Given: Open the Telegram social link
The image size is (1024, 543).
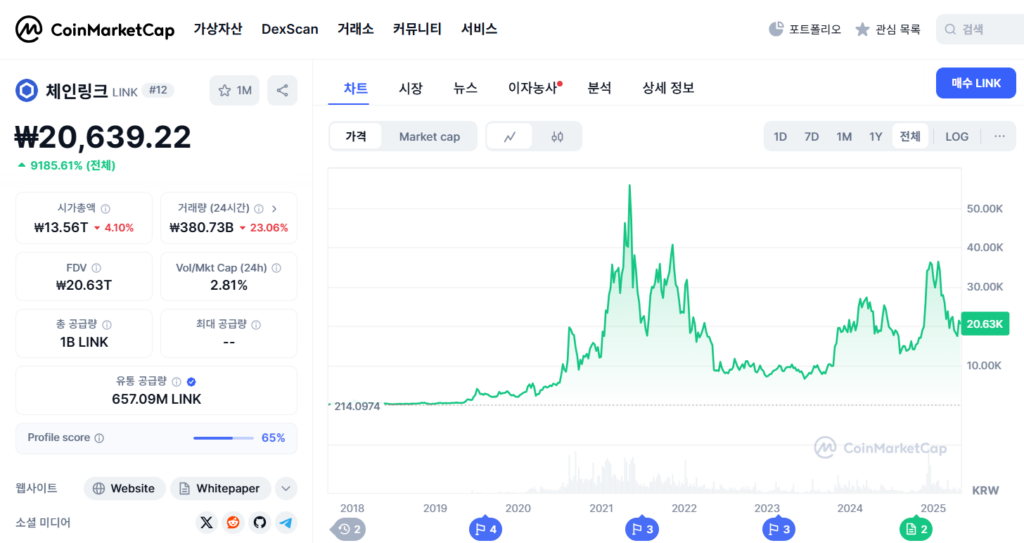Looking at the screenshot, I should pos(286,522).
